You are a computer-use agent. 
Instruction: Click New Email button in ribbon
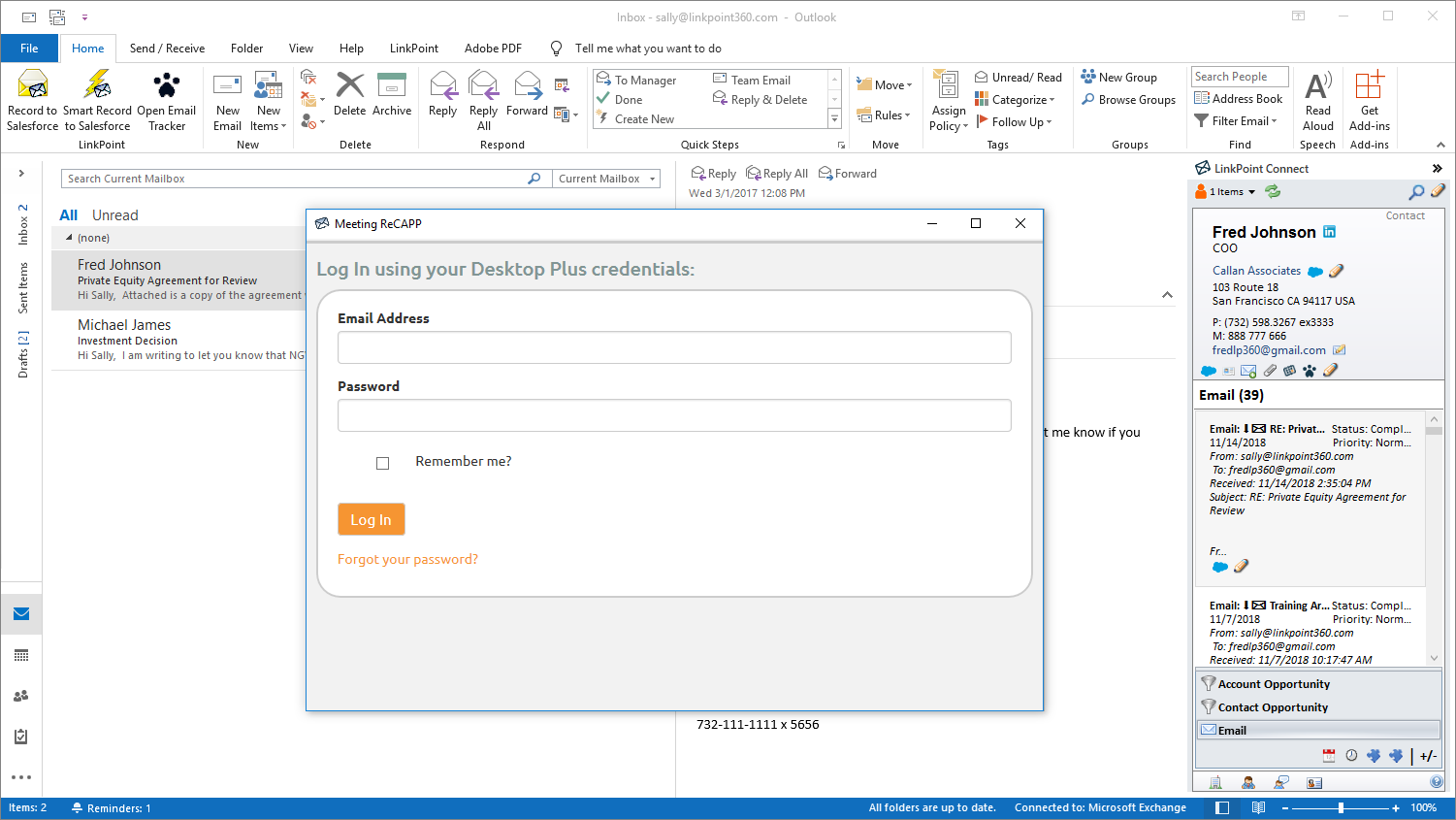[227, 101]
